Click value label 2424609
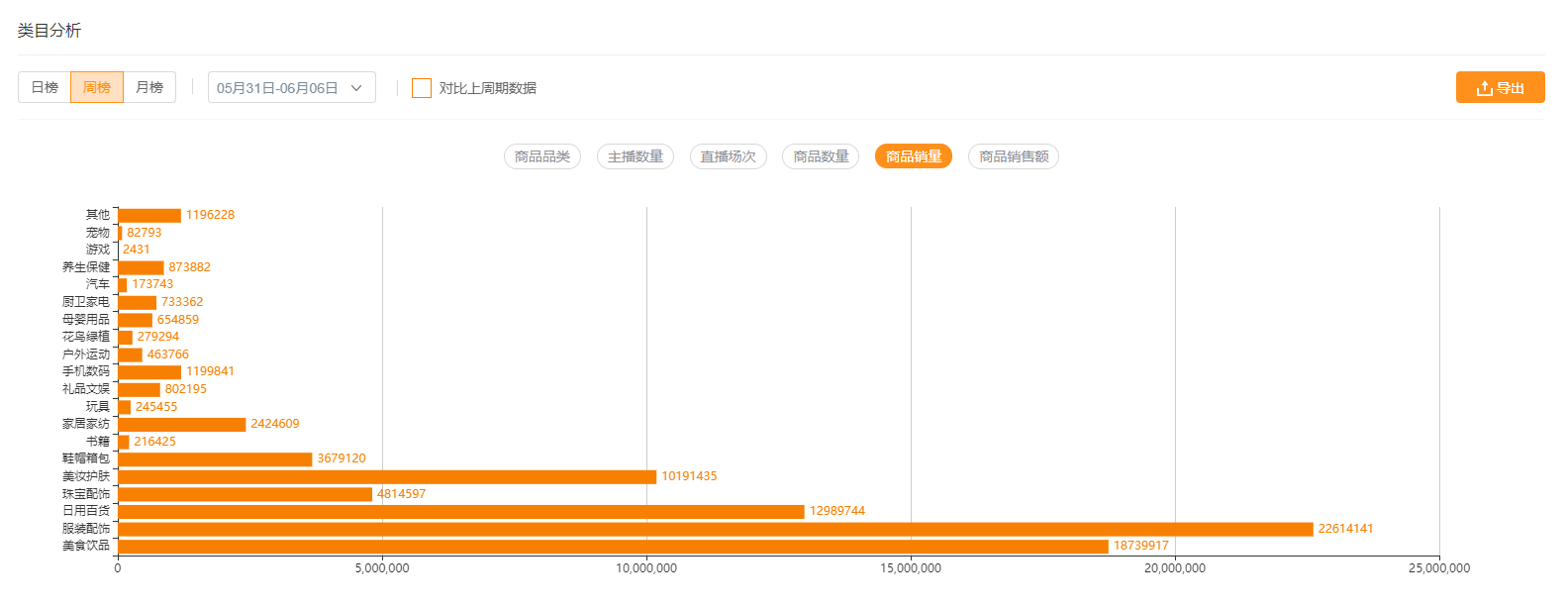1568x608 pixels. click(275, 424)
